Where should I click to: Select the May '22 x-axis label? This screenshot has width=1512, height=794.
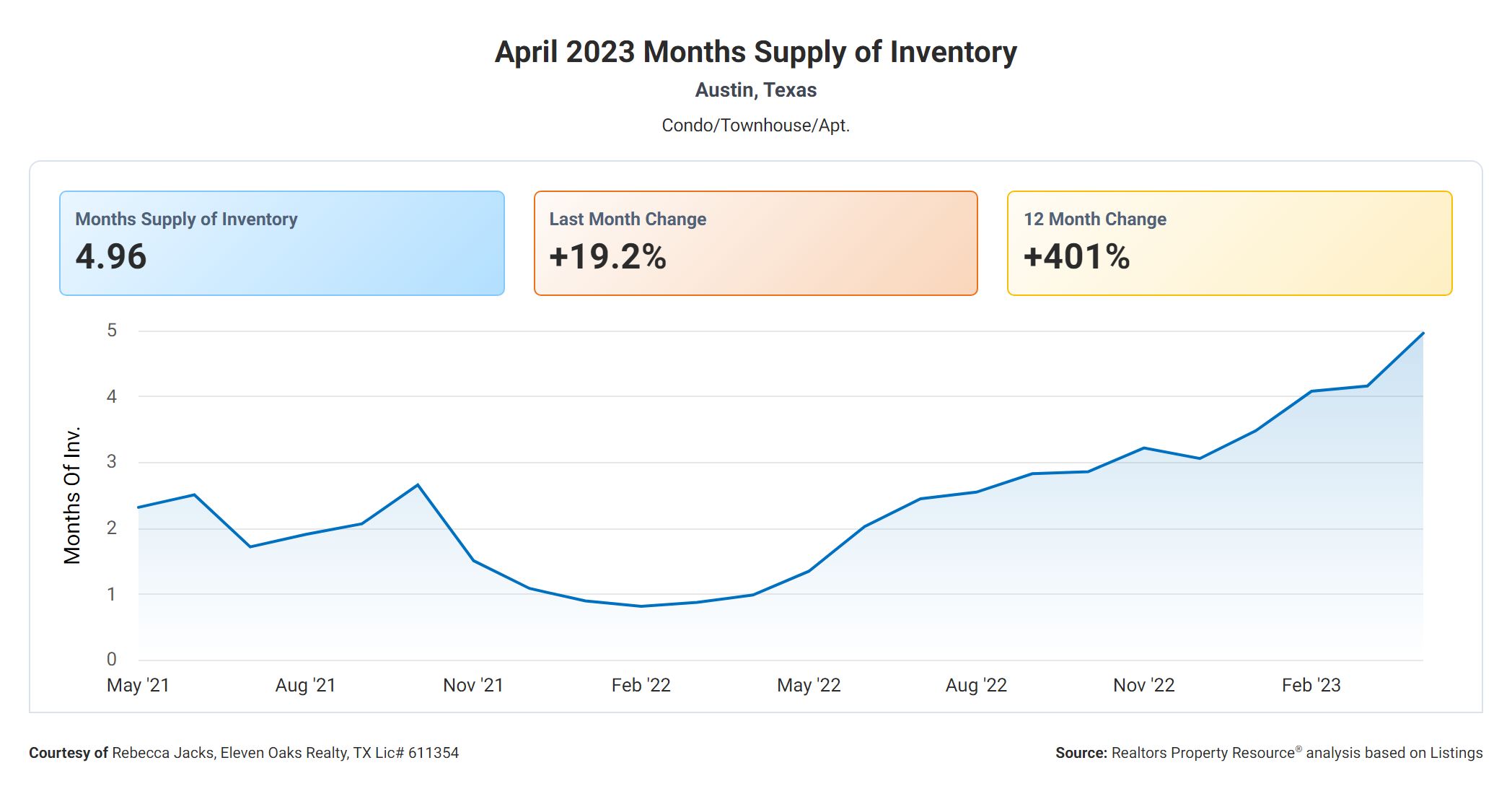click(809, 685)
